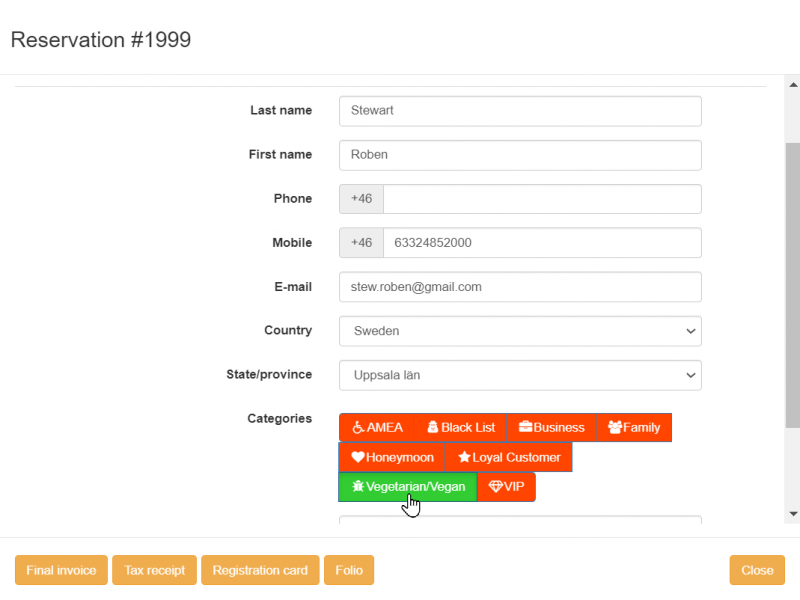Image resolution: width=800 pixels, height=600 pixels.
Task: Click the scrollbar down arrow
Action: click(x=793, y=514)
